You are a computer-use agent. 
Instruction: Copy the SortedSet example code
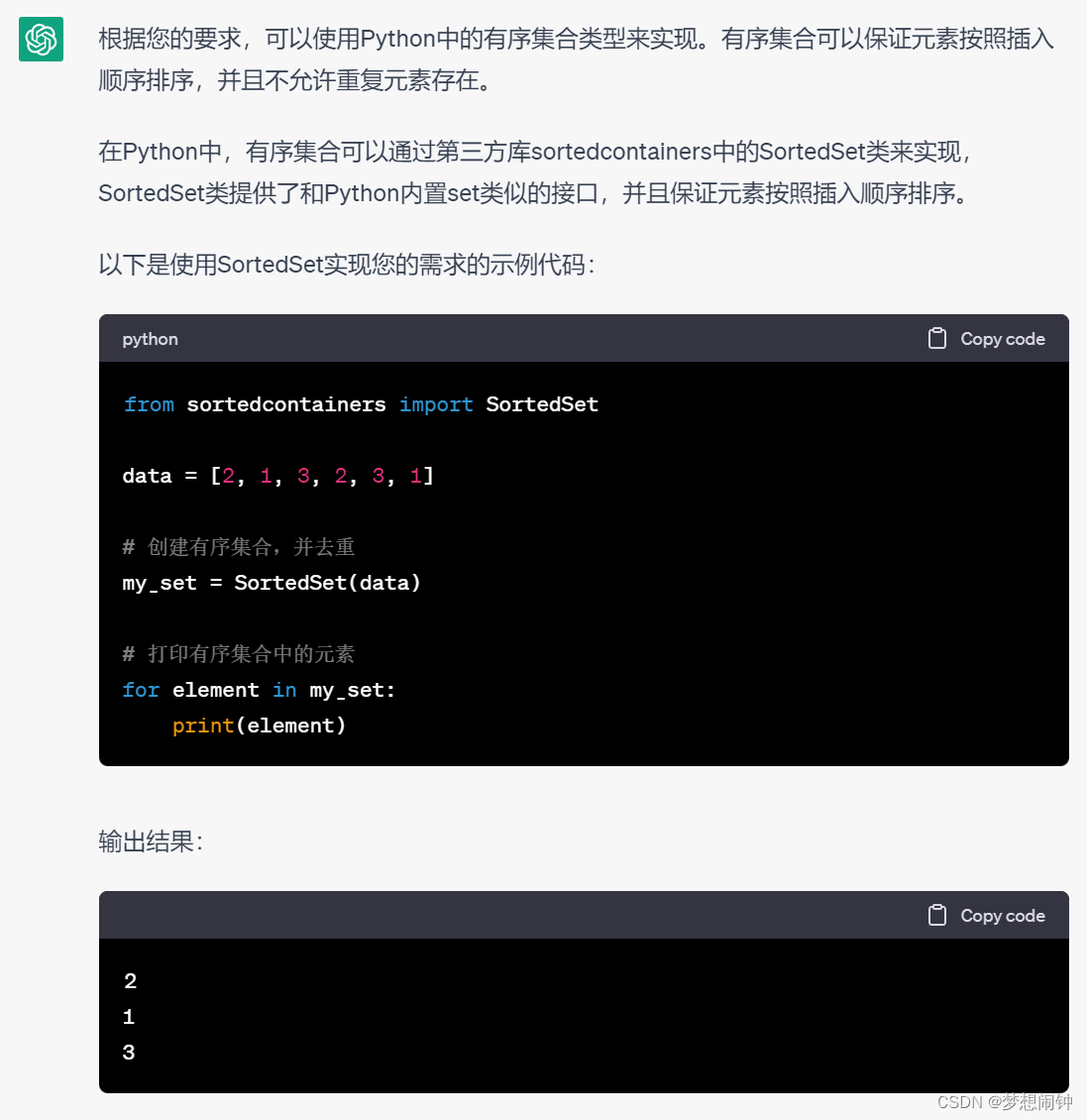click(985, 338)
